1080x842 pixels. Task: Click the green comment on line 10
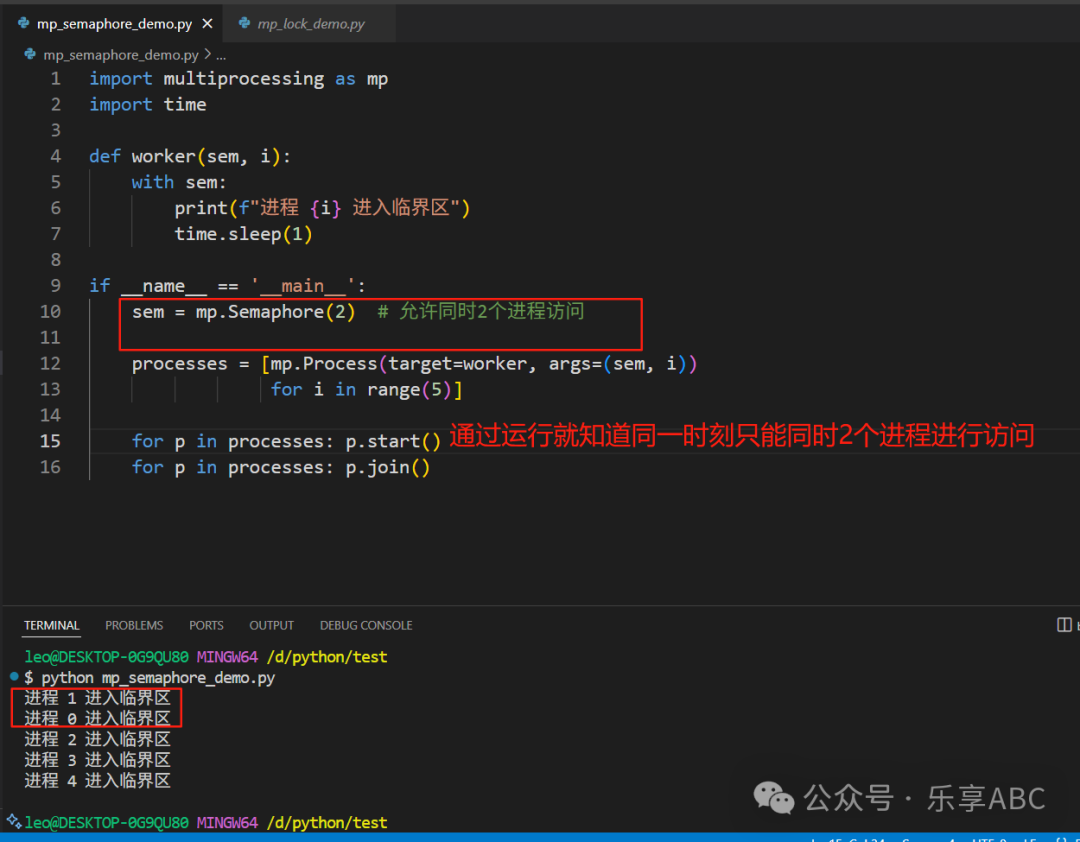pos(481,311)
